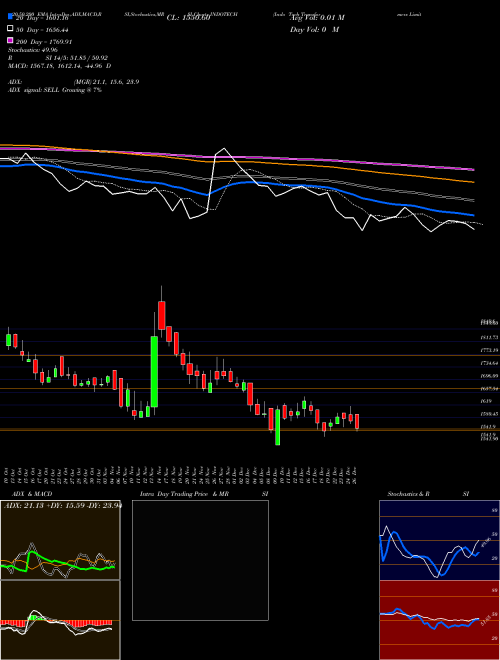500x660 pixels.
Task: Click the tall green candlestick in mid-November
Action: pyautogui.click(x=154, y=371)
